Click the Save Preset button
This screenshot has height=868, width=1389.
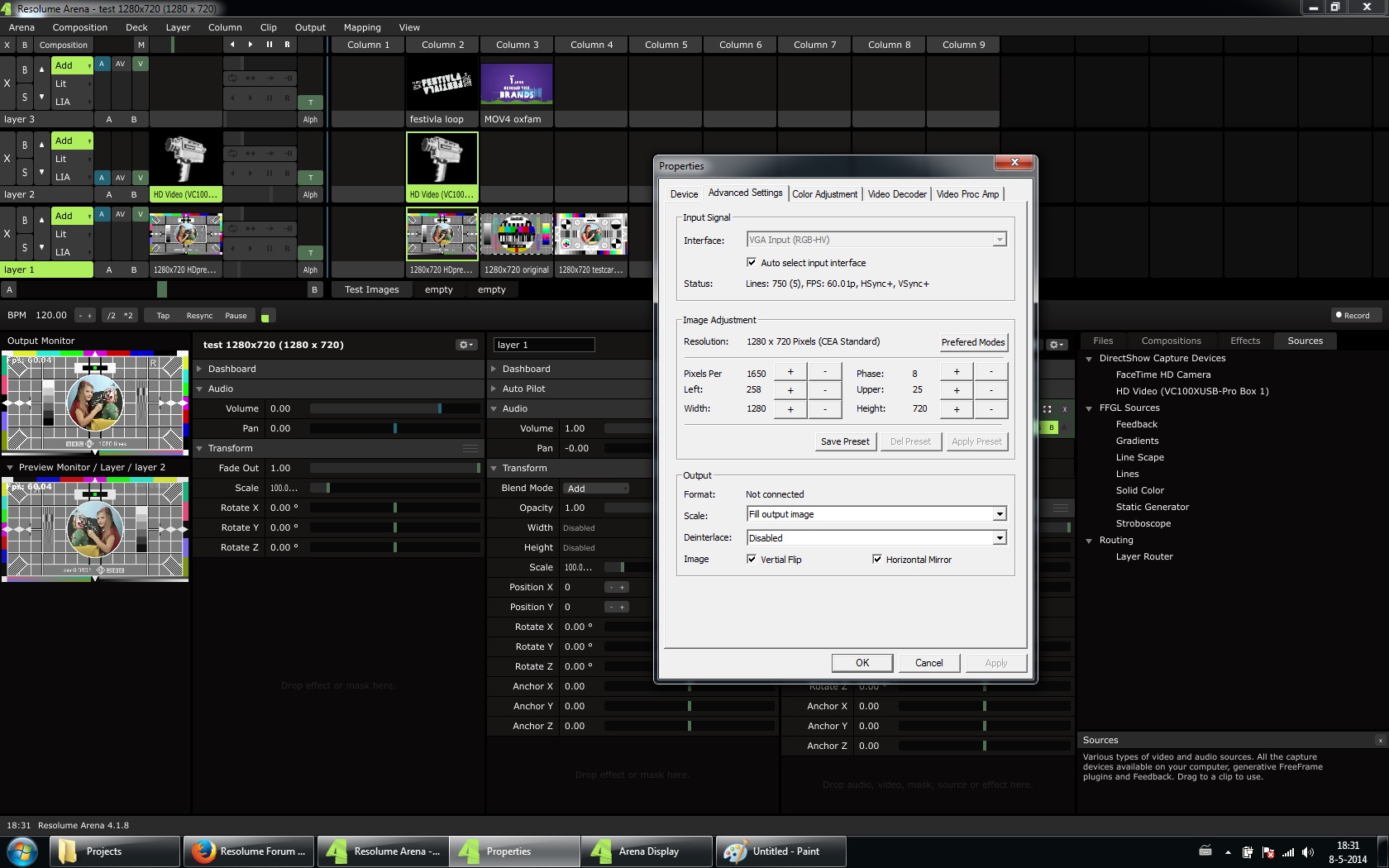point(844,441)
